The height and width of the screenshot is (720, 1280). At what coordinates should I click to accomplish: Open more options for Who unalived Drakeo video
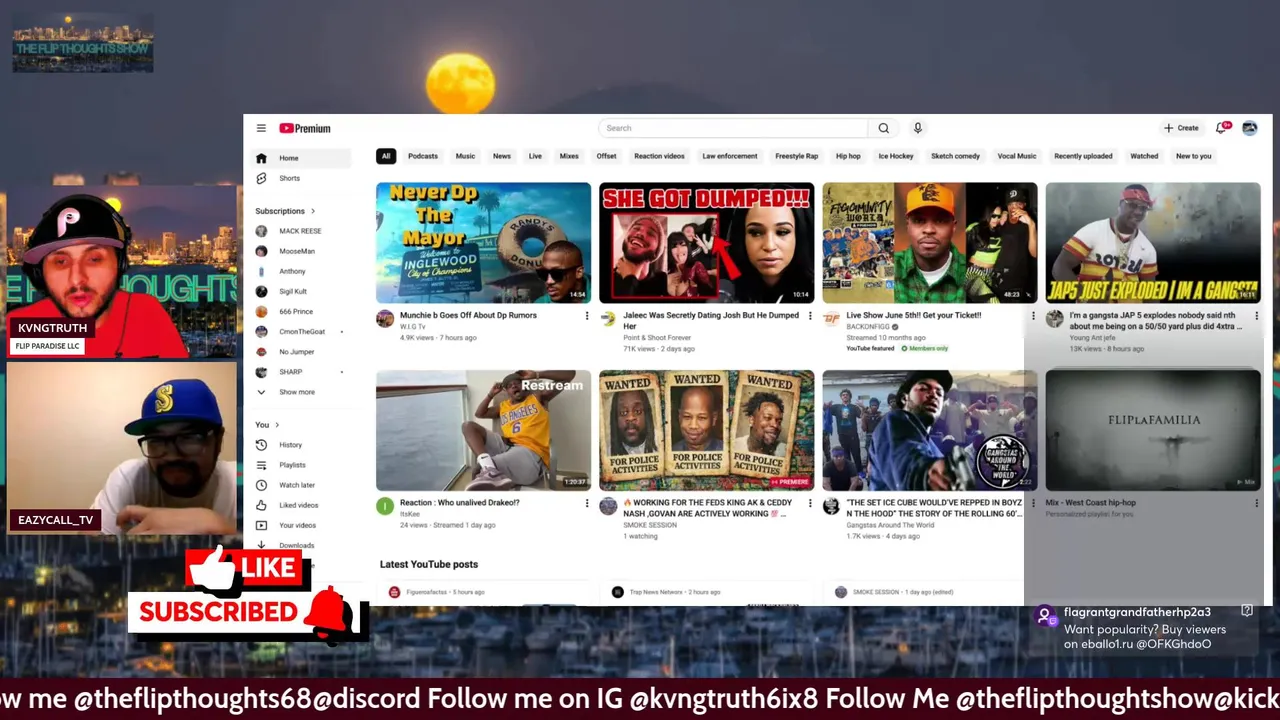coord(587,503)
